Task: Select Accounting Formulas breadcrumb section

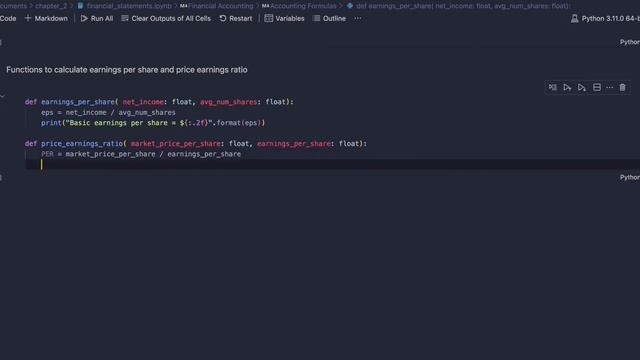Action: tap(299, 6)
